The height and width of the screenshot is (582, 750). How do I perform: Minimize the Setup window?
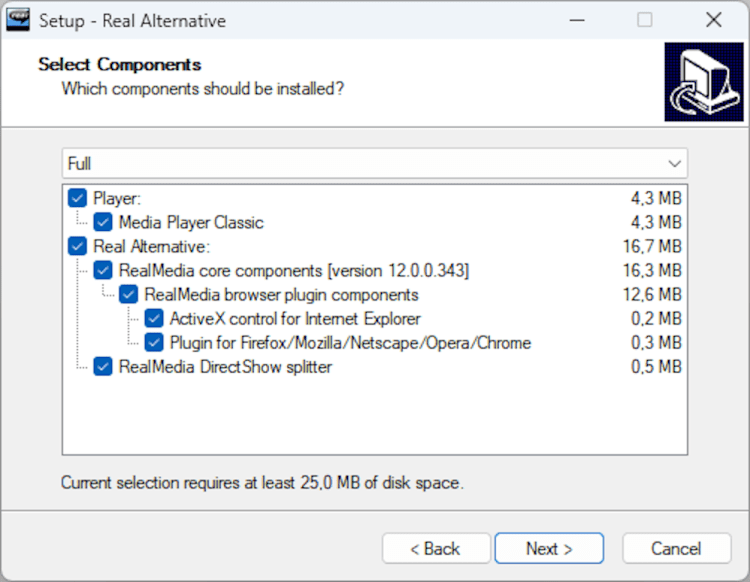point(577,20)
